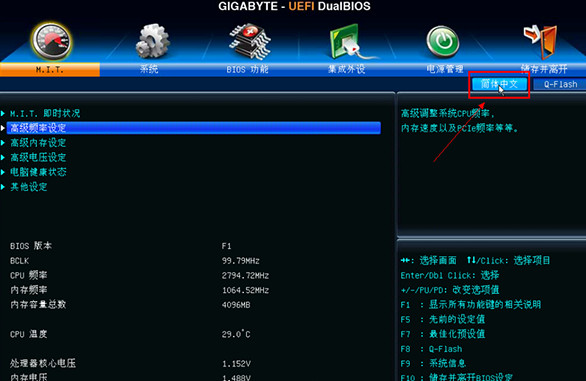Open 其他设定 submenu

(29, 187)
